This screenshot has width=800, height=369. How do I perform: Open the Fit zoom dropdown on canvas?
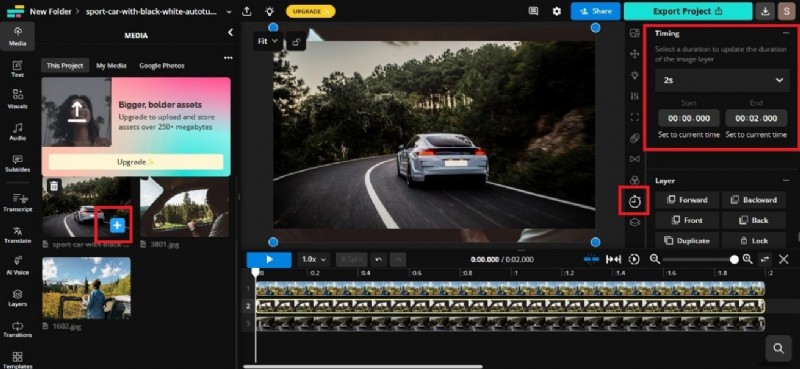[267, 41]
